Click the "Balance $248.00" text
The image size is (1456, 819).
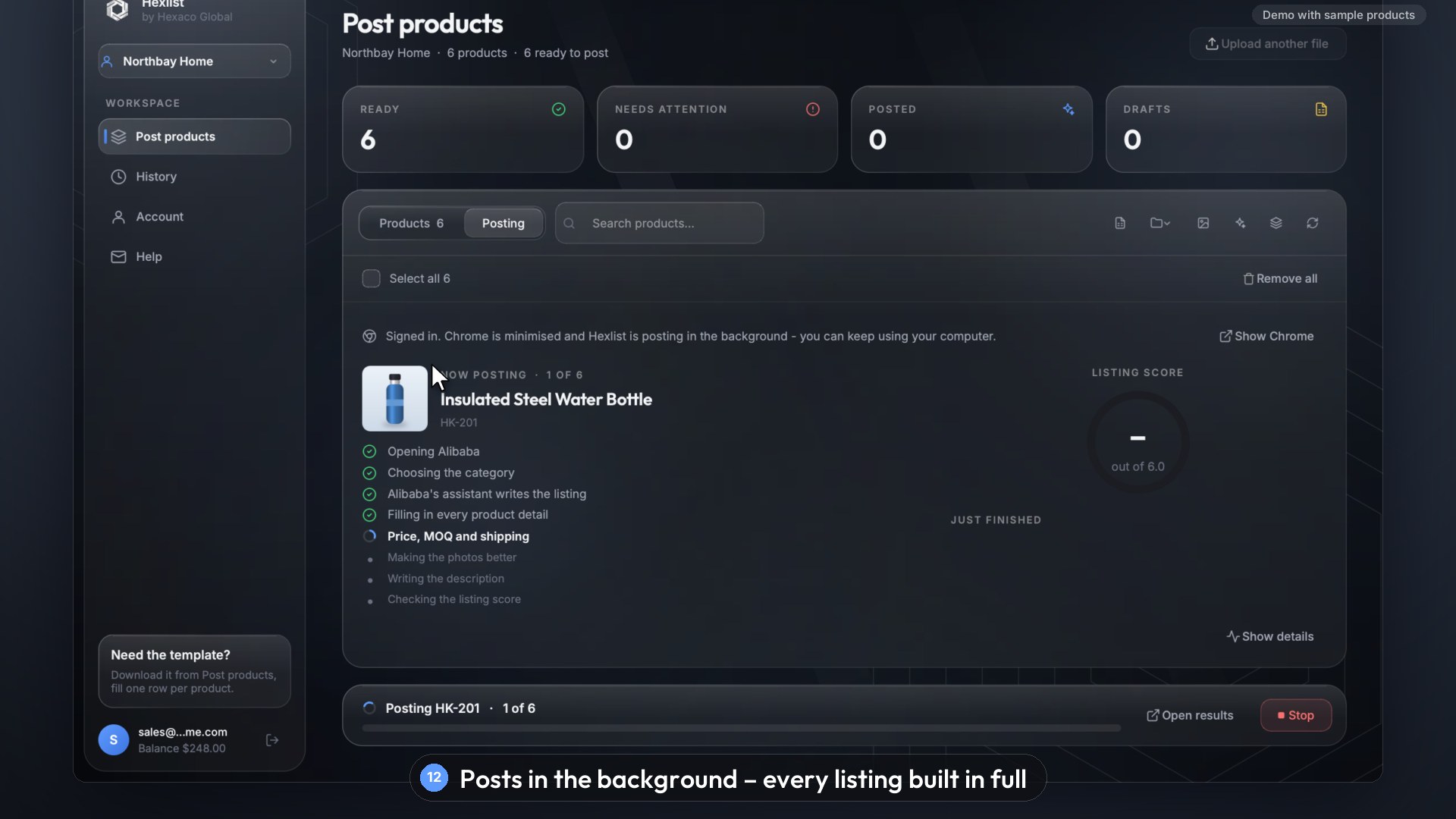(182, 748)
